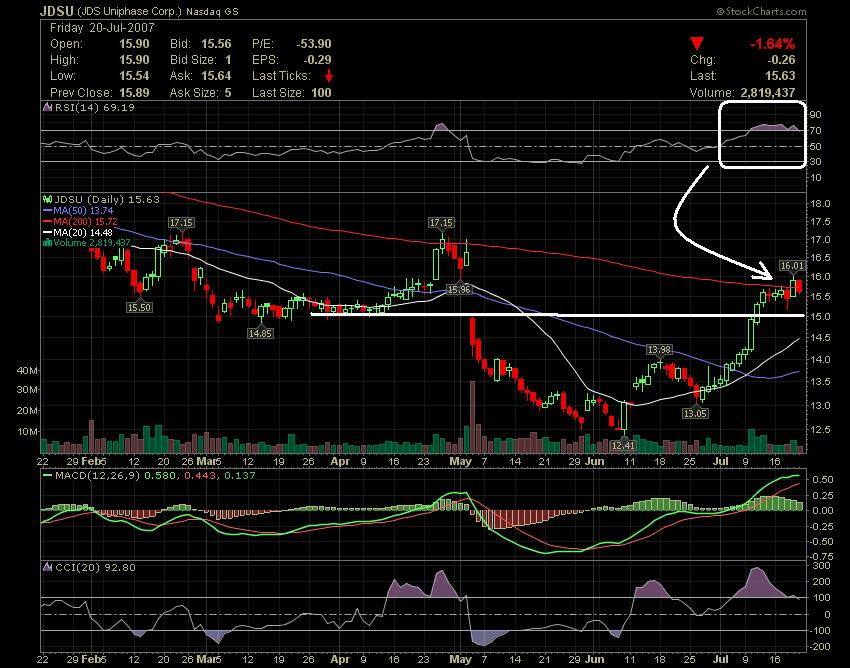Click the 'MACD(12,26,9)' indicator label

coord(98,476)
